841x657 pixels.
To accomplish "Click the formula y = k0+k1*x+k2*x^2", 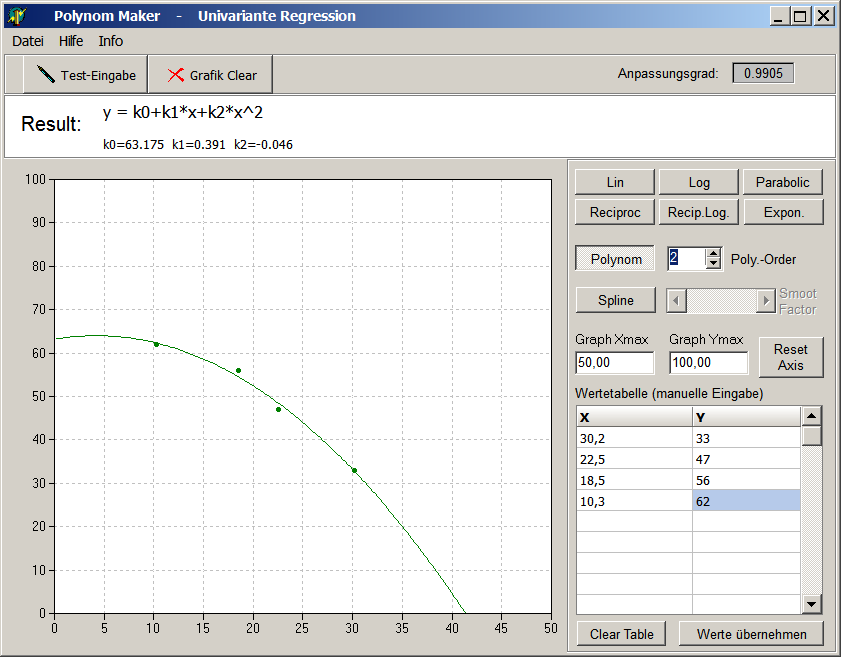I will (183, 112).
